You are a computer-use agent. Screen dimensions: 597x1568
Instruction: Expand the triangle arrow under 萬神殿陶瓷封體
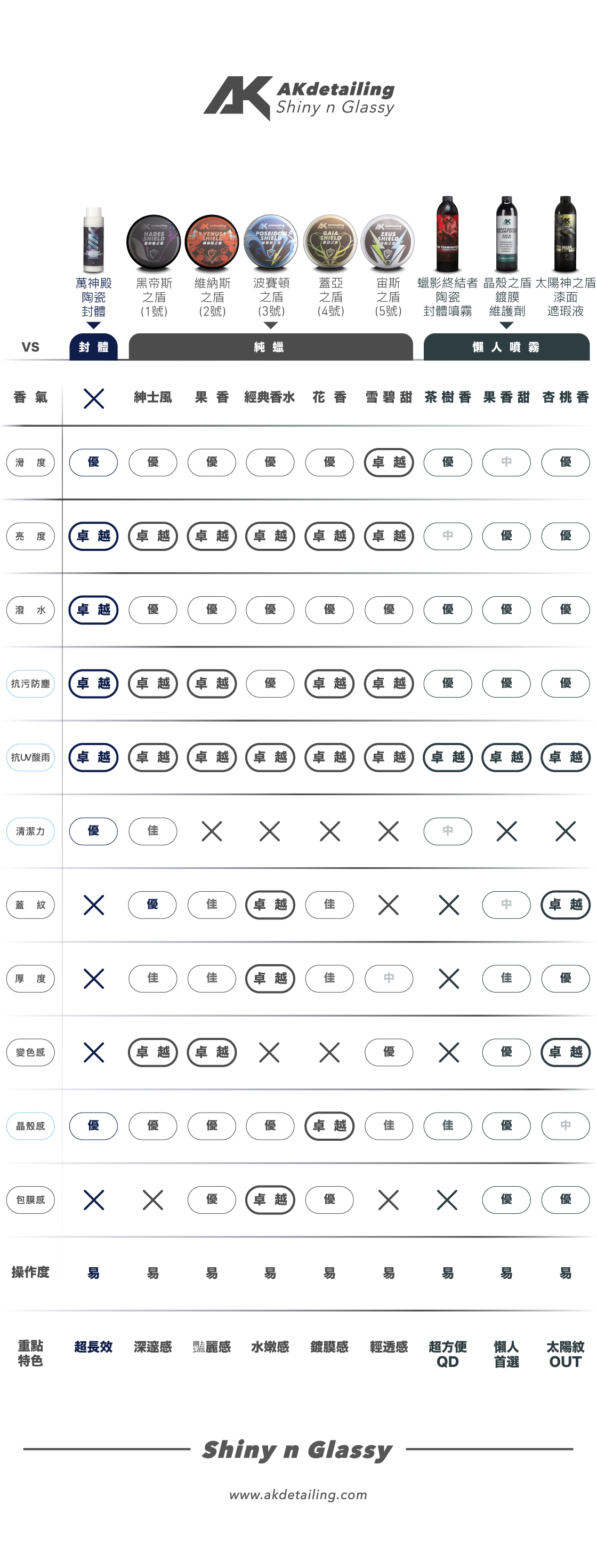(x=94, y=326)
